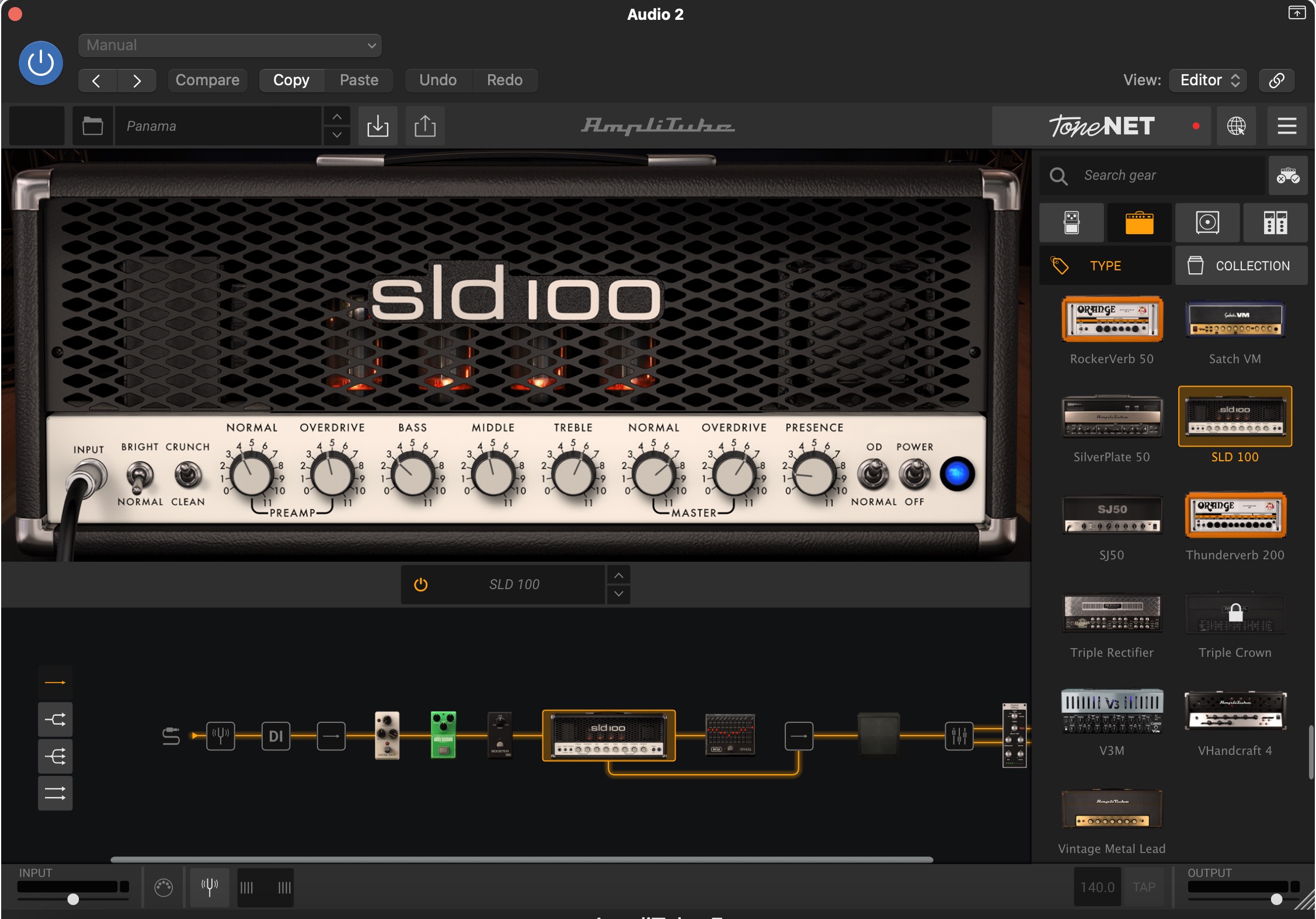1316x919 pixels.
Task: Select the graphic EQ rack unit in chain
Action: pyautogui.click(x=730, y=735)
